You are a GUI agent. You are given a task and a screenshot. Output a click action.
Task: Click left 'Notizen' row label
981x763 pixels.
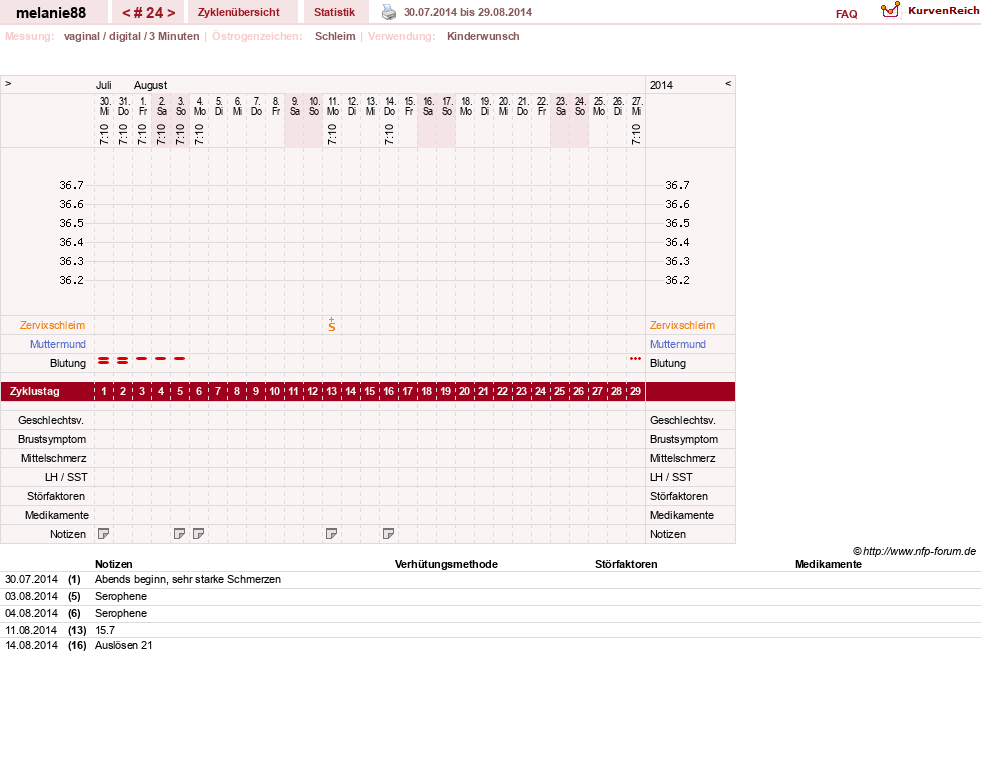click(68, 534)
